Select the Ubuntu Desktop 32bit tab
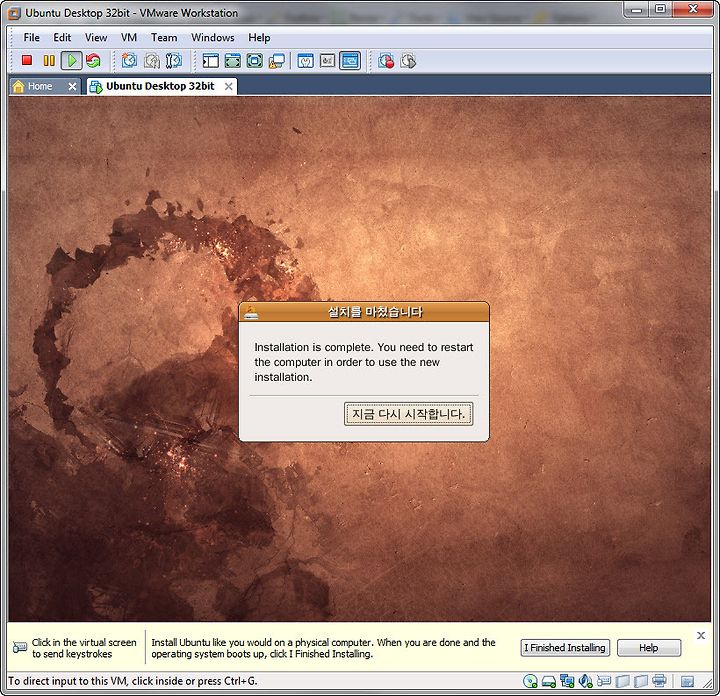Screen dimensions: 720x696 (160, 86)
